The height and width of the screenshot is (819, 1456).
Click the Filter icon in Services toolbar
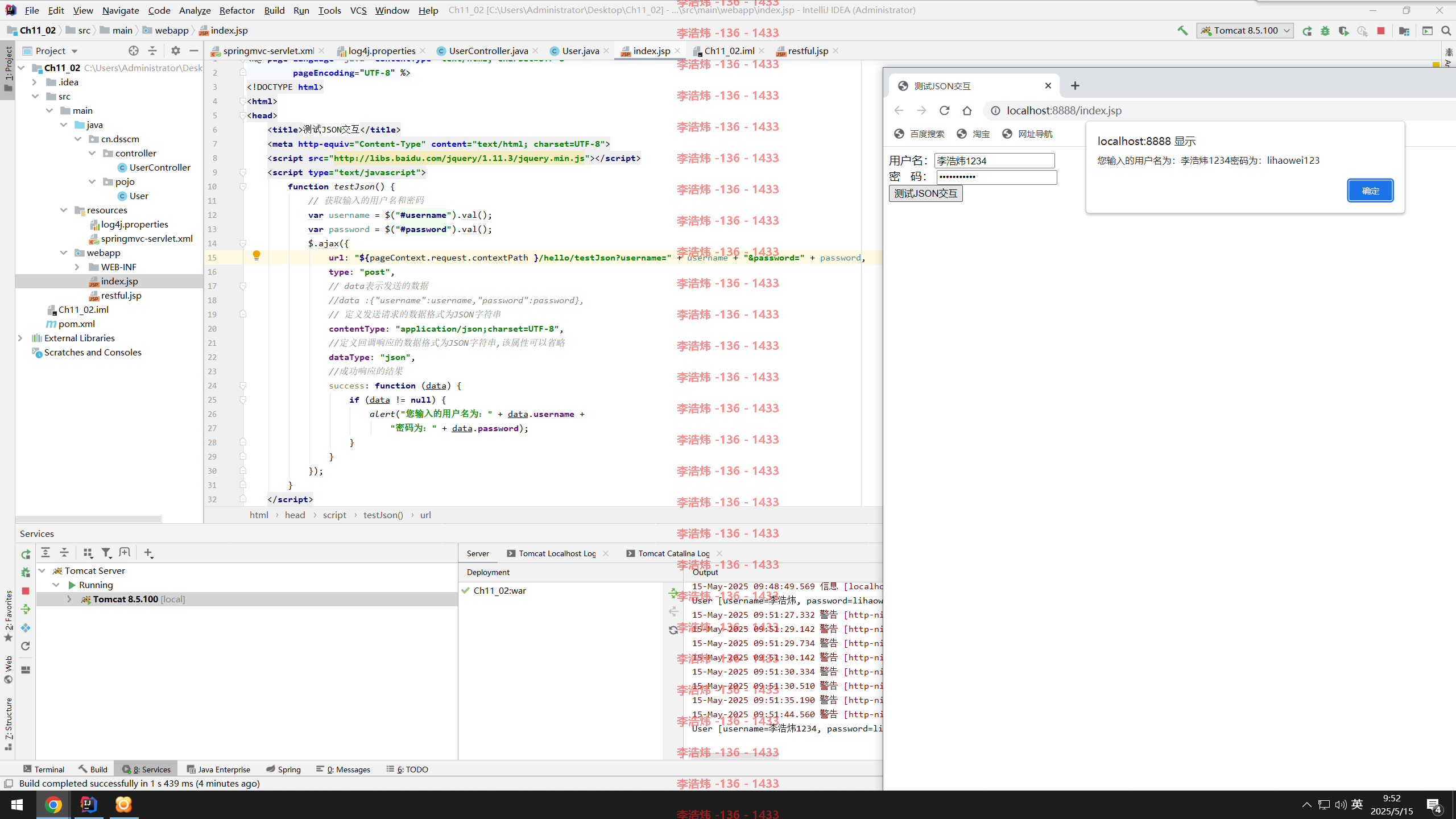pos(106,552)
